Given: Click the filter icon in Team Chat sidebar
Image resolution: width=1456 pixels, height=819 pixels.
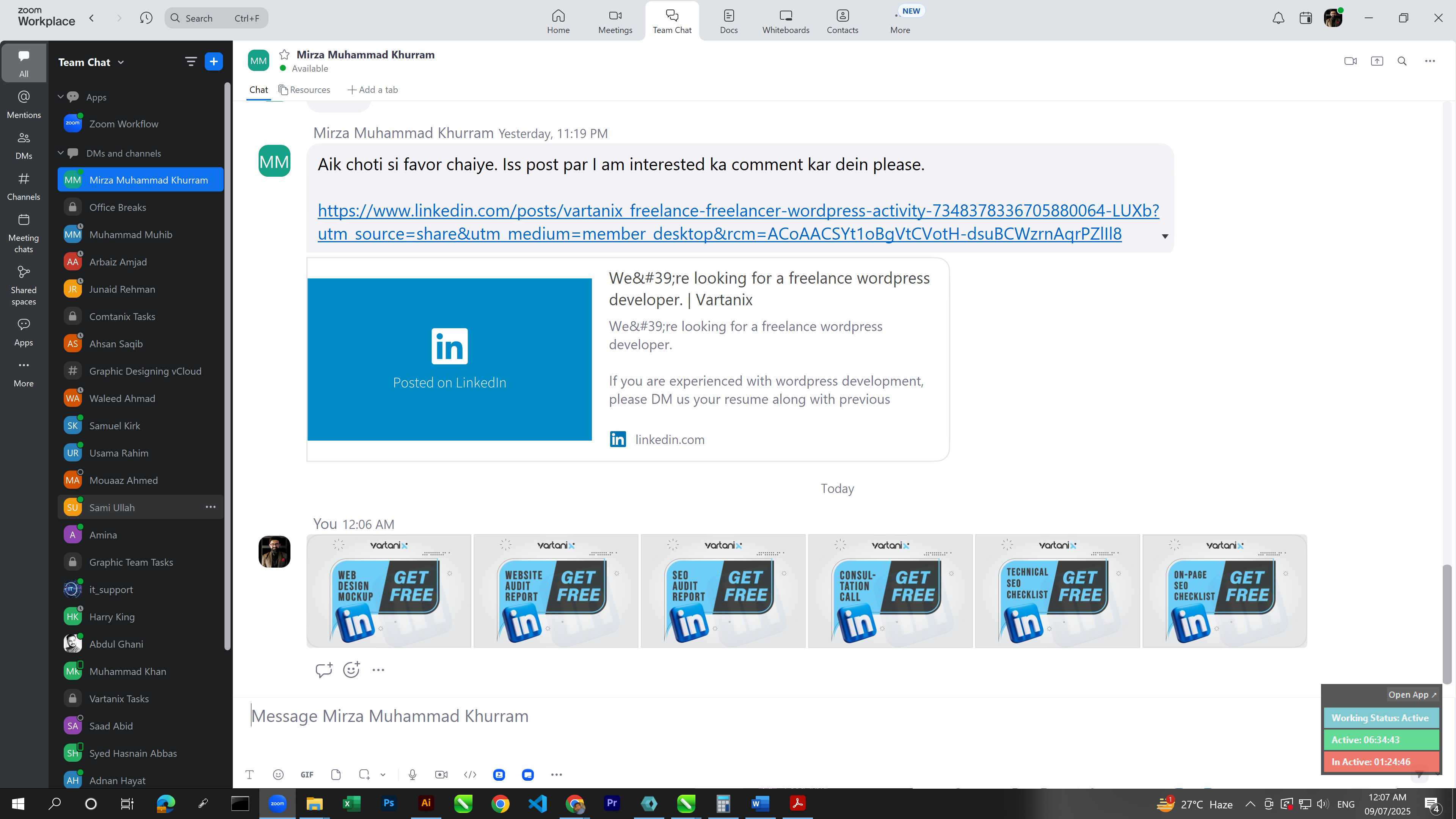Looking at the screenshot, I should coord(191,61).
